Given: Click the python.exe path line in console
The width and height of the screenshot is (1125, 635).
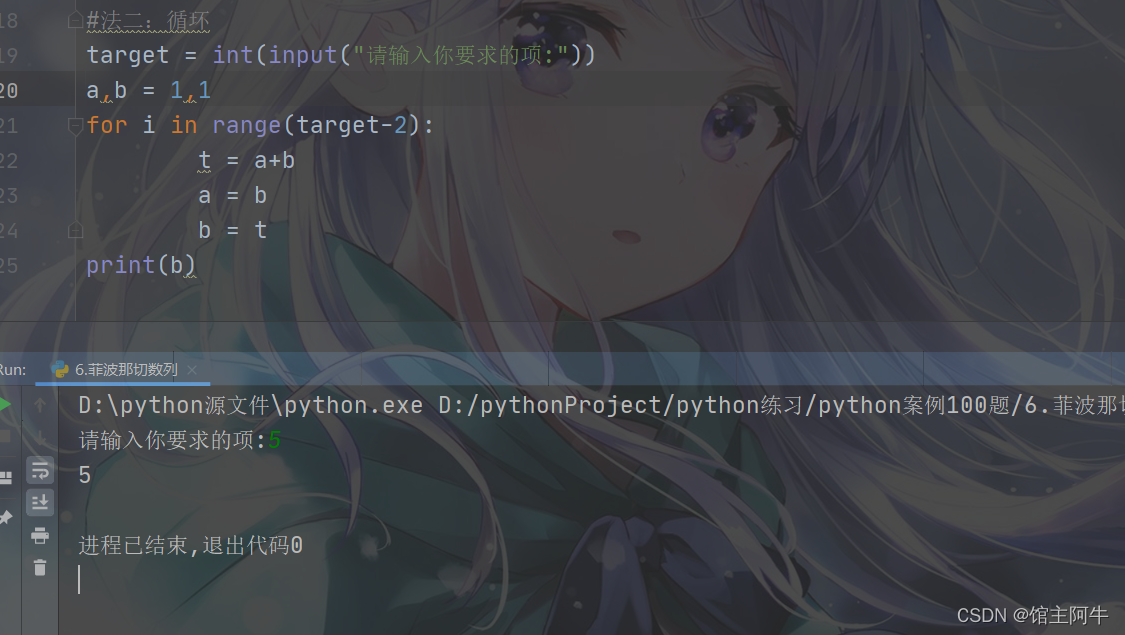Looking at the screenshot, I should [x=601, y=405].
